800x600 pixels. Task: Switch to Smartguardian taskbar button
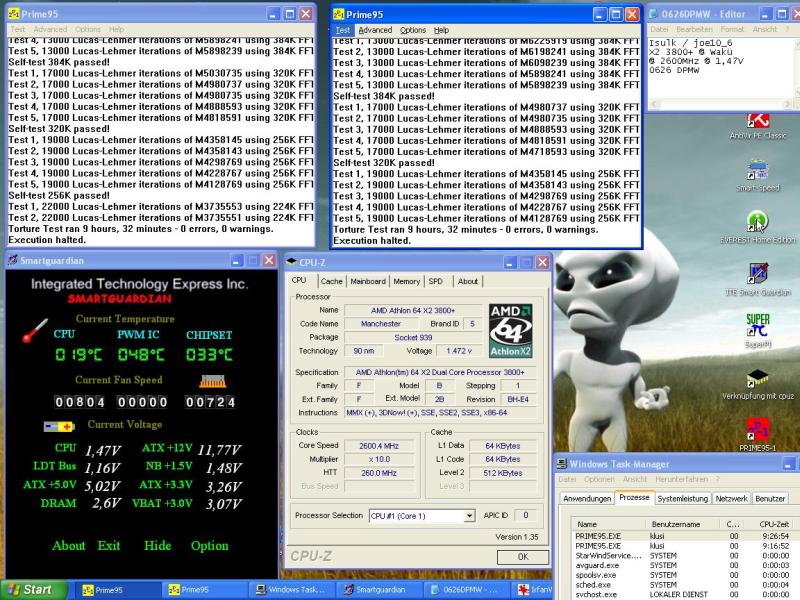[379, 590]
